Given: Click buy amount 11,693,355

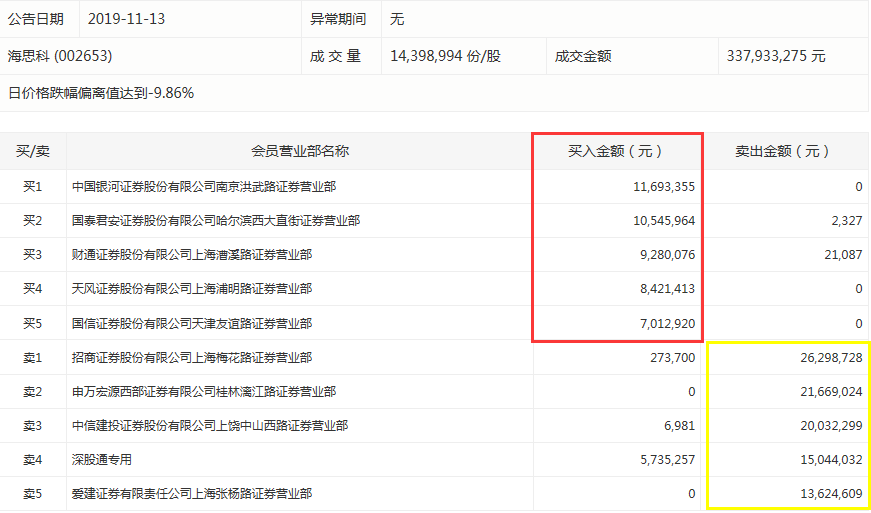Looking at the screenshot, I should tap(663, 187).
